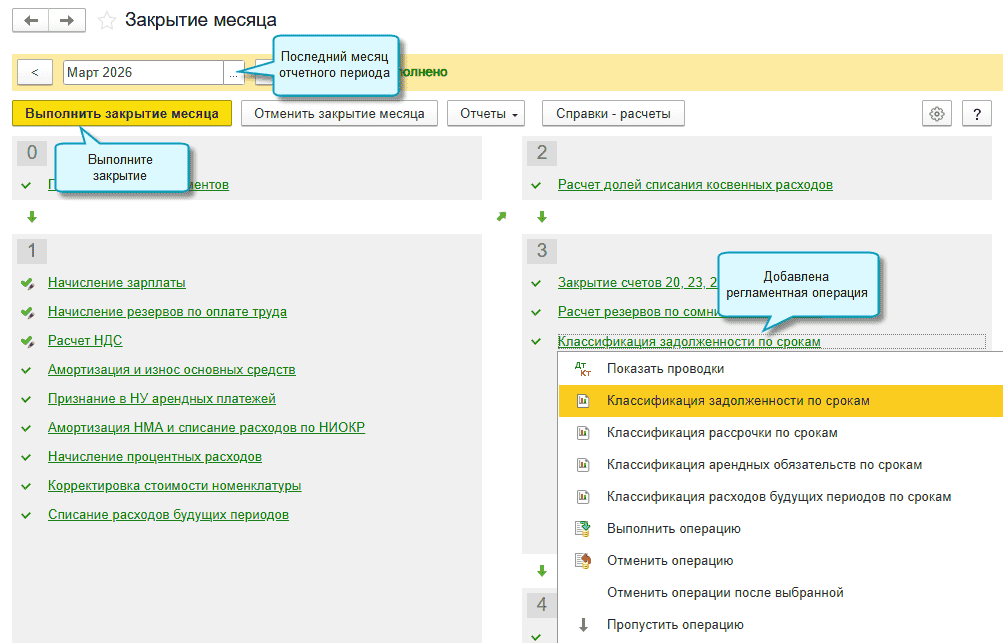Screen dimensions: 1003x643
Task: Click the forward navigation arrow
Action: tap(66, 20)
